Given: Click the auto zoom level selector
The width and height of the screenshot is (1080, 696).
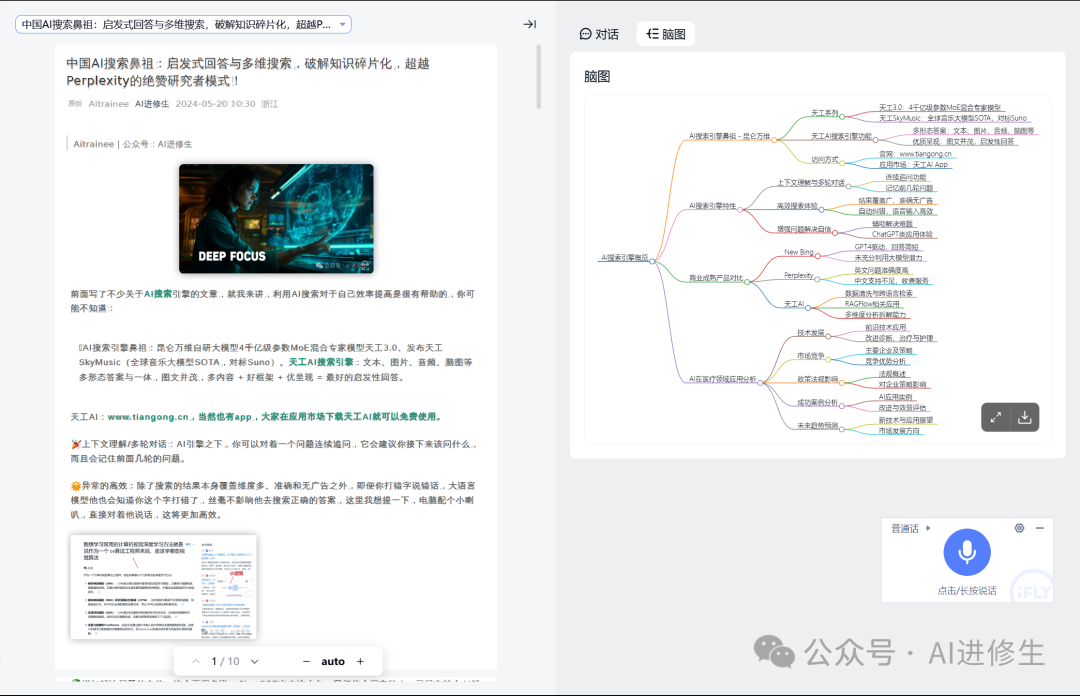Looking at the screenshot, I should [x=333, y=661].
